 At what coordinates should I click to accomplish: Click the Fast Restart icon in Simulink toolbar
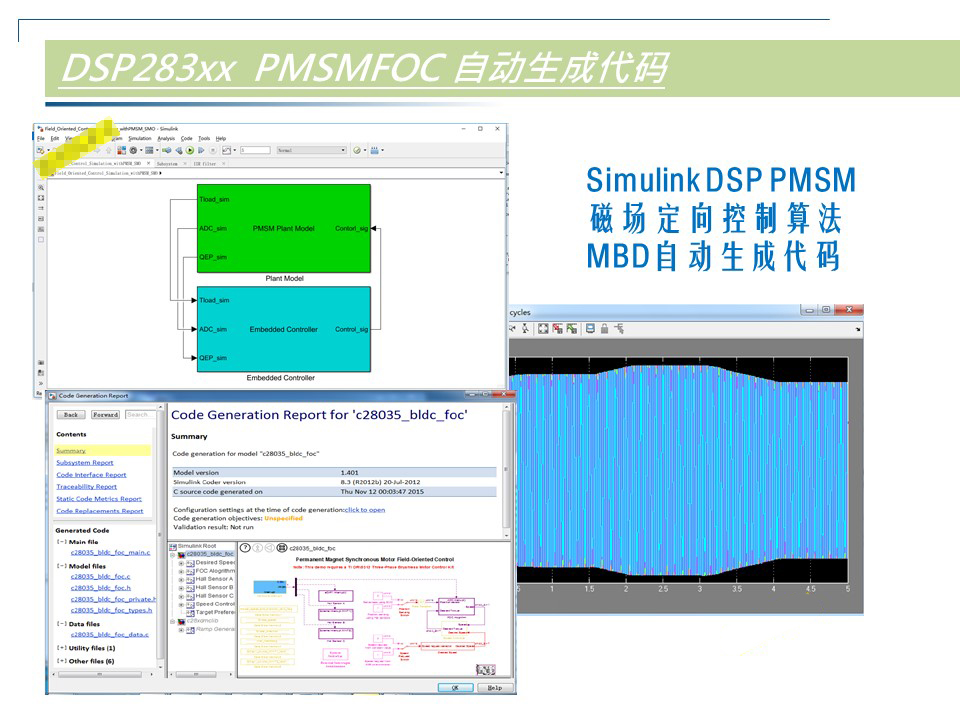(167, 150)
